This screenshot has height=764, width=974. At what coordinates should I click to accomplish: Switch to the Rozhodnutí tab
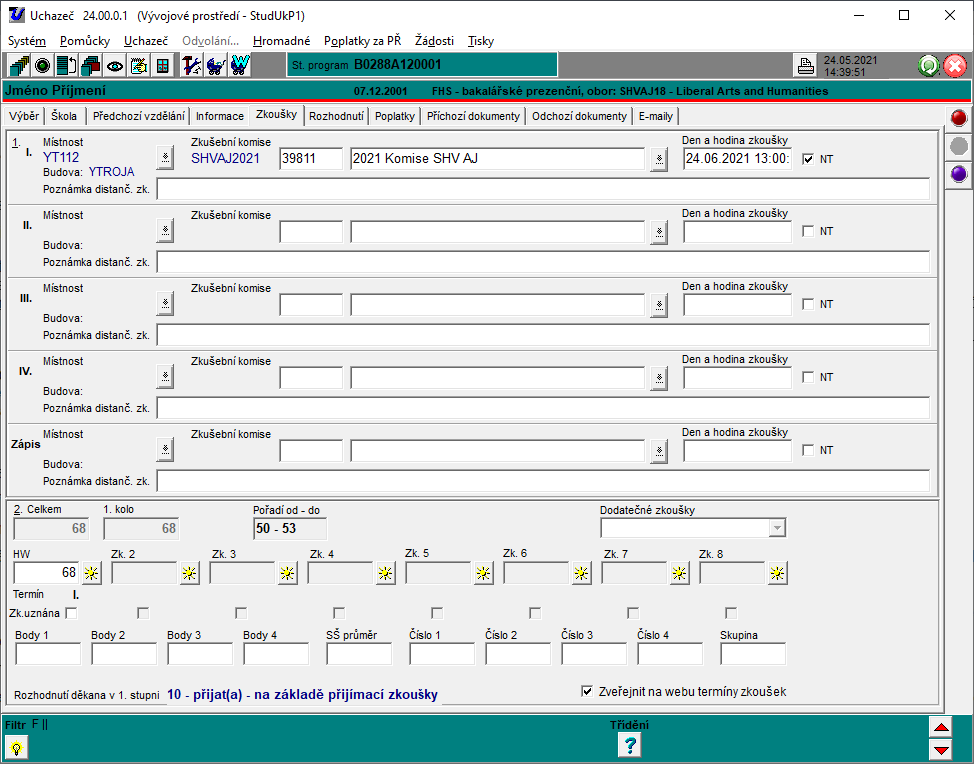pyautogui.click(x=336, y=116)
